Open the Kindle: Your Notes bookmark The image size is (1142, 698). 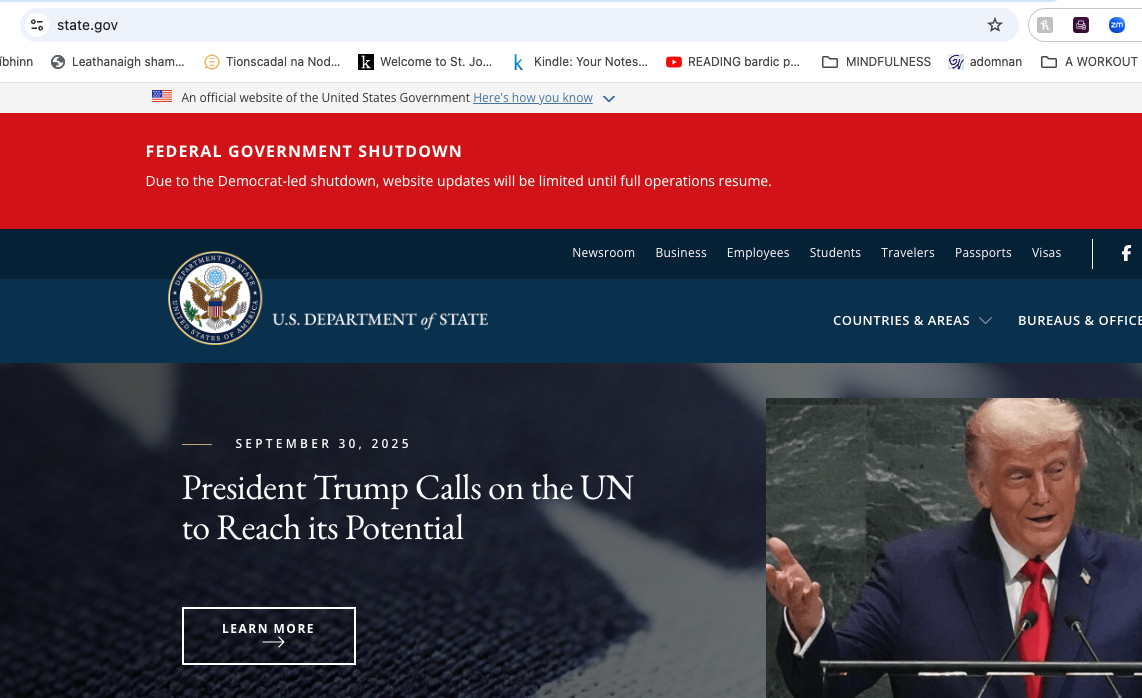[x=580, y=62]
